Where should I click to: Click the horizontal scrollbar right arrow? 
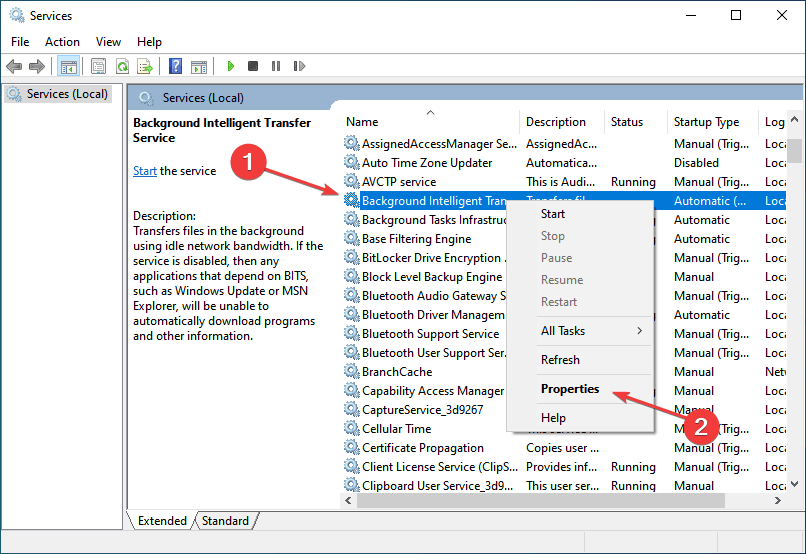pos(778,500)
